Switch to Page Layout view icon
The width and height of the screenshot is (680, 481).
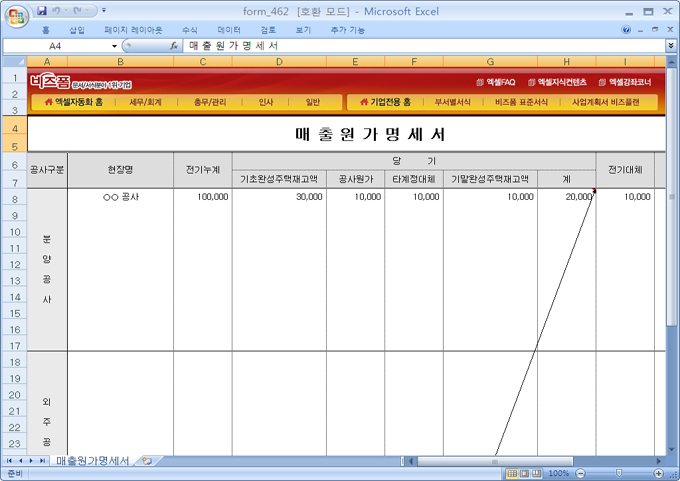pyautogui.click(x=525, y=473)
